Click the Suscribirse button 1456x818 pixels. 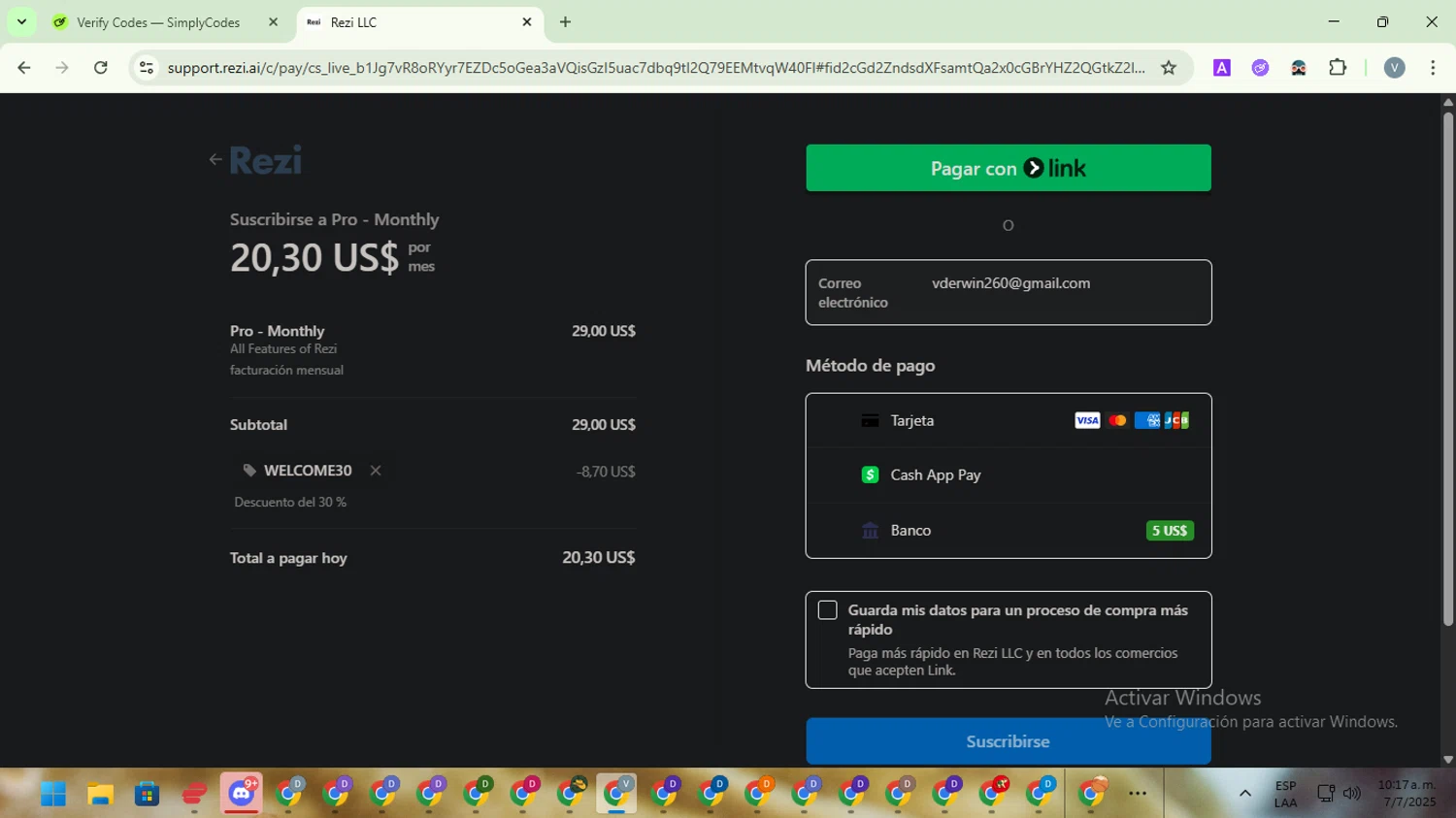pos(1009,741)
